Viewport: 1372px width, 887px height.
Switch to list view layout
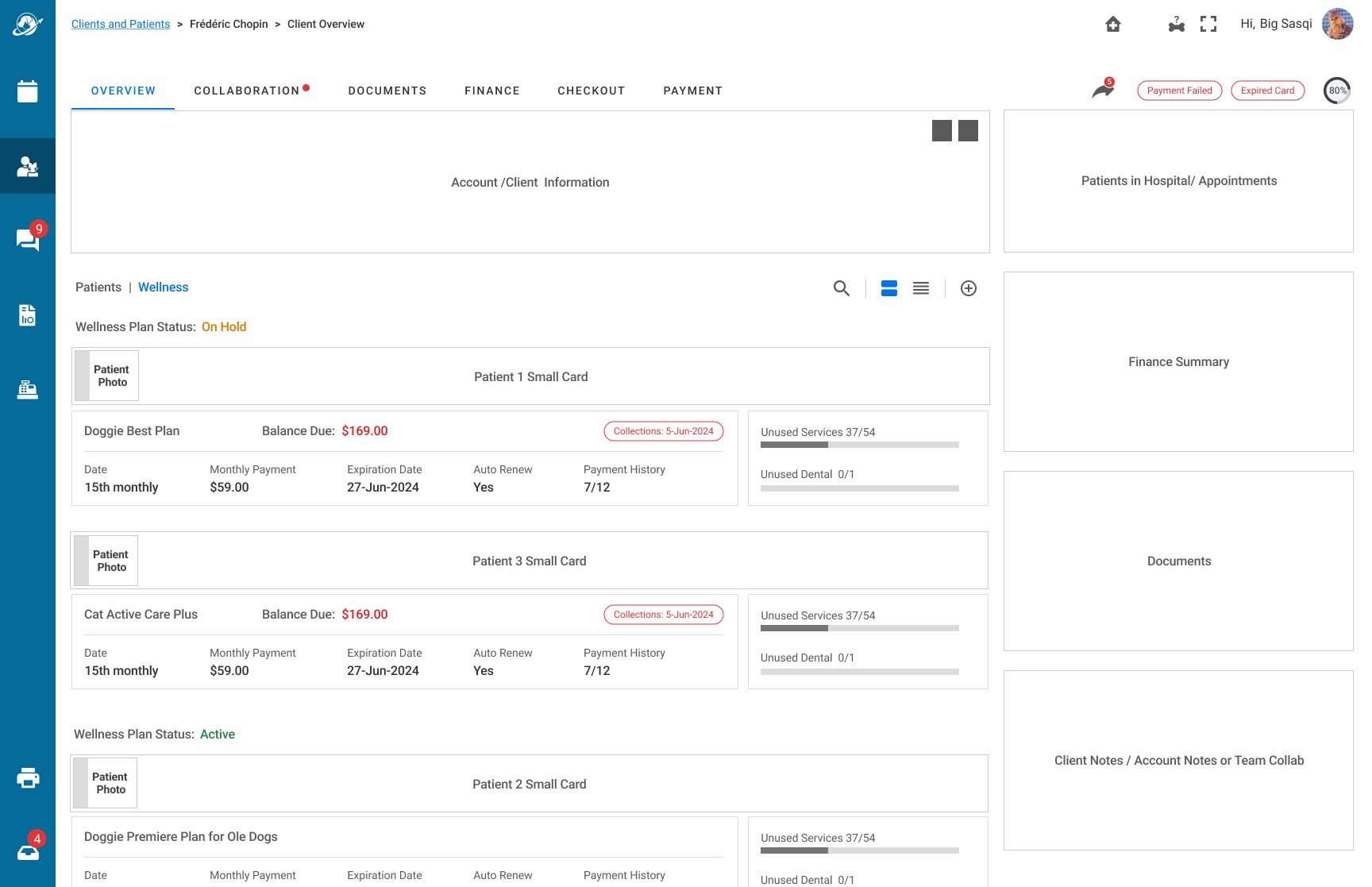click(x=921, y=288)
